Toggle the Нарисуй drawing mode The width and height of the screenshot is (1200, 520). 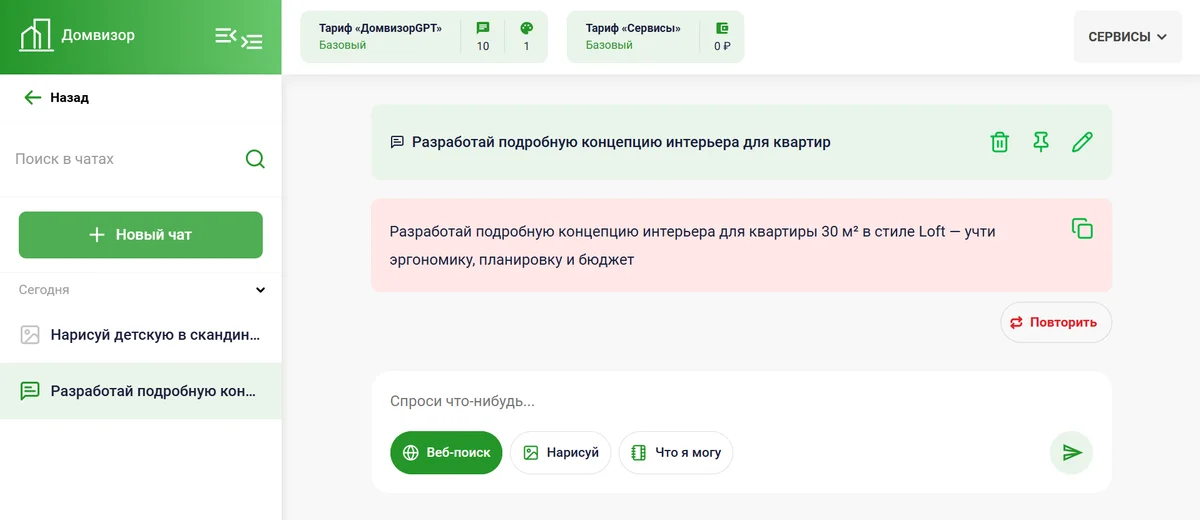coord(560,453)
